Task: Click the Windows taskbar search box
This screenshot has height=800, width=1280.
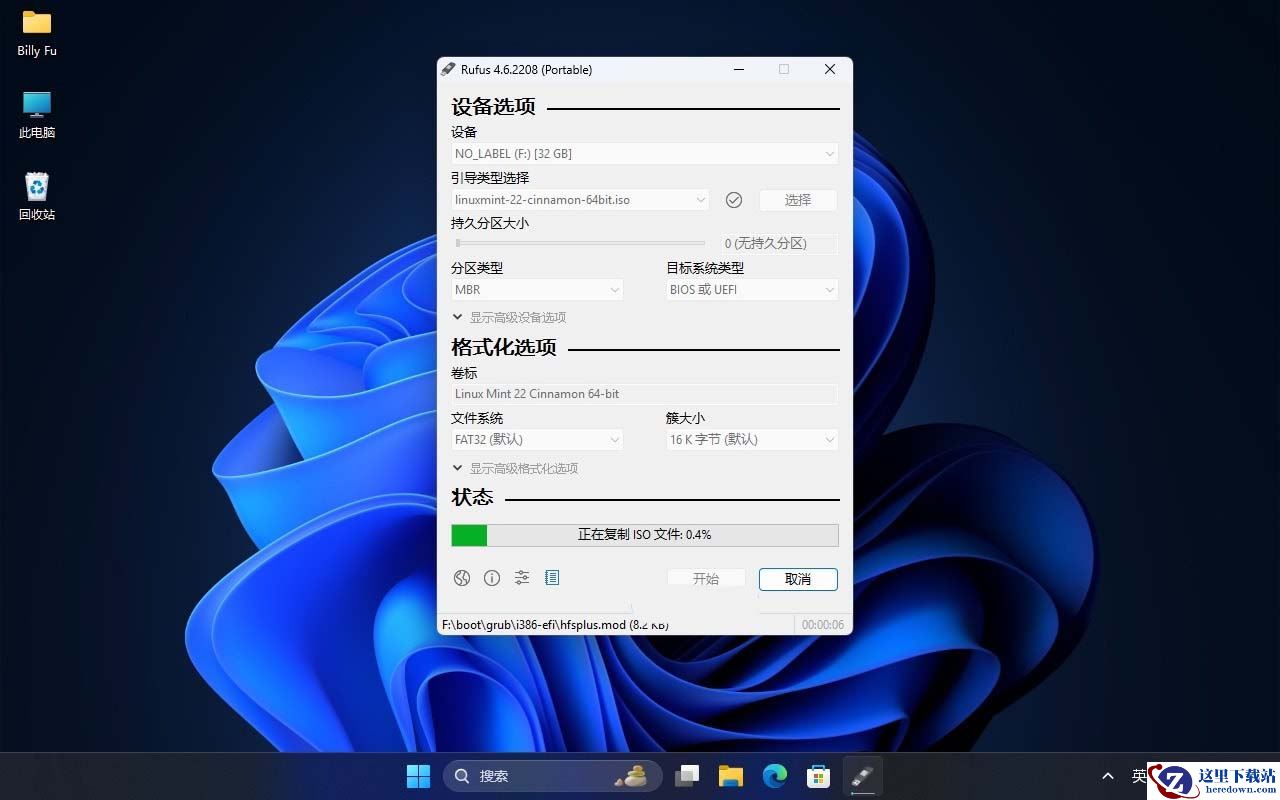Action: 553,776
